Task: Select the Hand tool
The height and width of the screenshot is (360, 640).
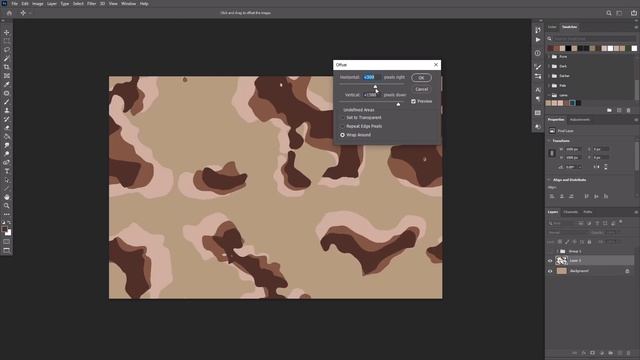Action: (7, 197)
